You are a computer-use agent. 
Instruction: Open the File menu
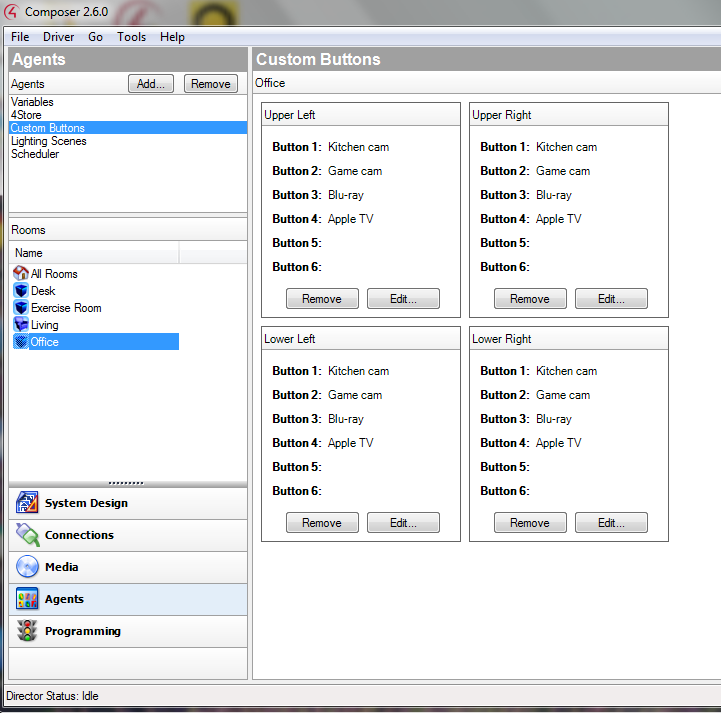point(20,37)
